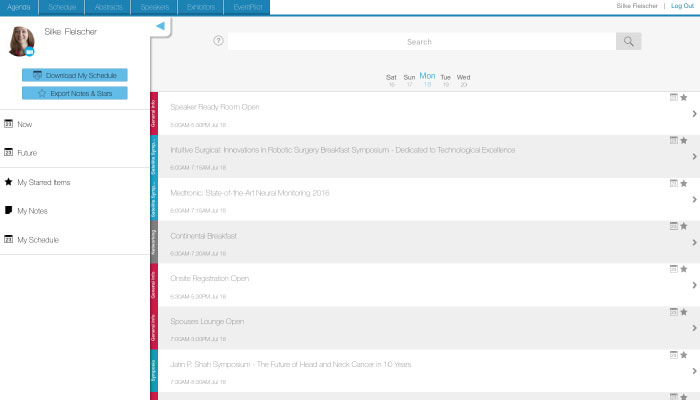
Task: Open Onsite Registration Open title
Action: (x=210, y=279)
